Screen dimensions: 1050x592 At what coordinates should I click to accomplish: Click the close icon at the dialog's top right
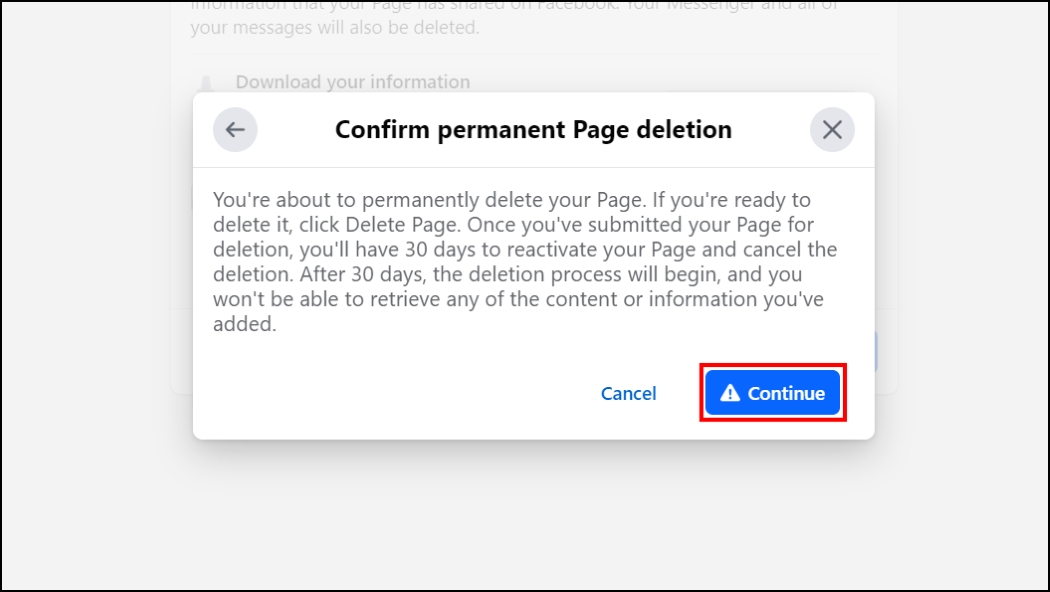831,129
